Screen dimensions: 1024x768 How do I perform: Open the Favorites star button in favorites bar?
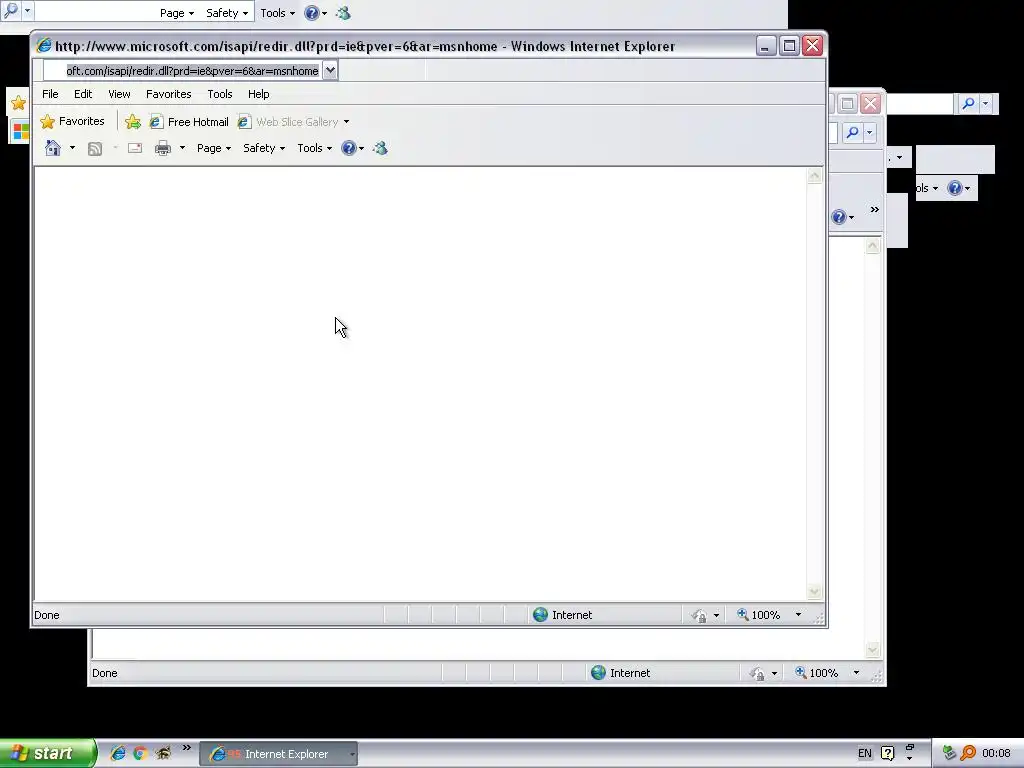tap(72, 121)
